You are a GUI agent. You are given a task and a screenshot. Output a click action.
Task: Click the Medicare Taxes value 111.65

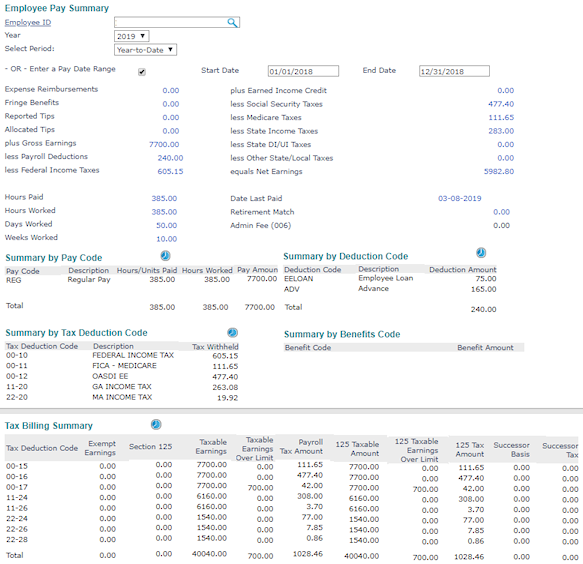(501, 117)
